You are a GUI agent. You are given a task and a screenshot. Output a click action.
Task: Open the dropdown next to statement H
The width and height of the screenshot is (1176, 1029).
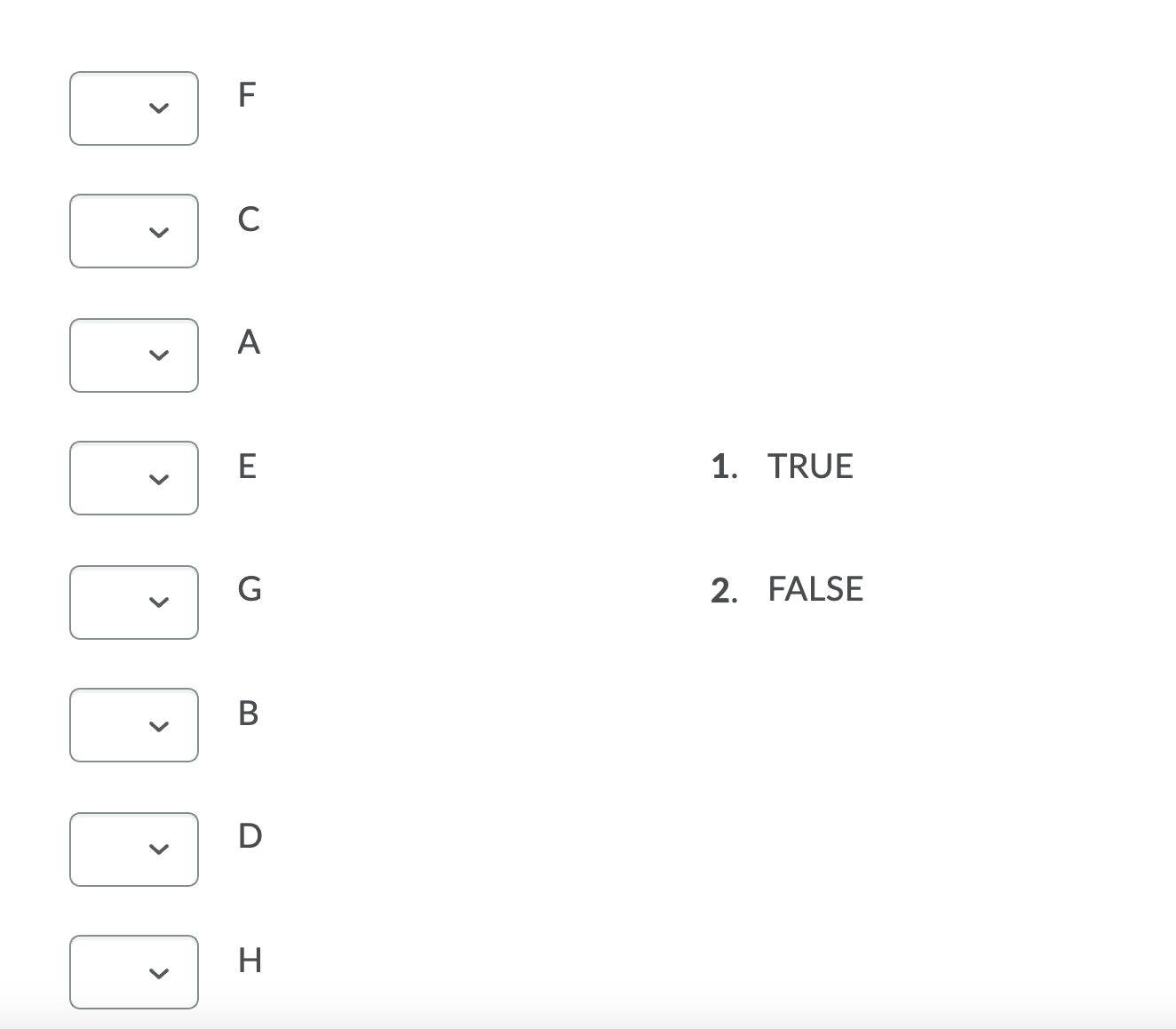coord(133,972)
